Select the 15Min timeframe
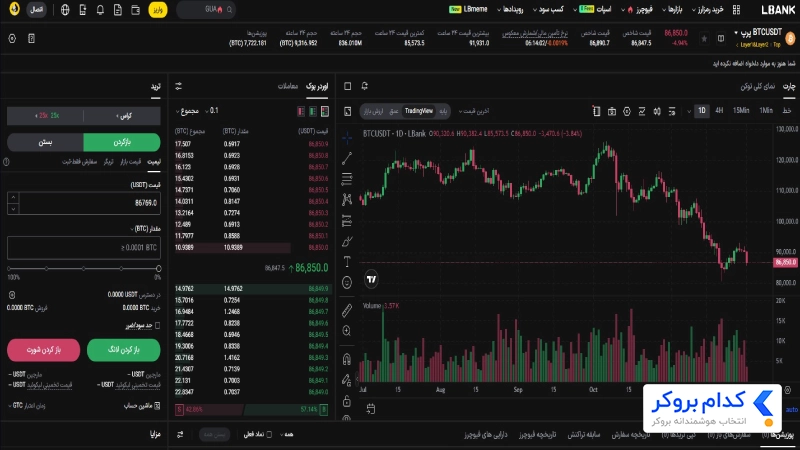This screenshot has width=800, height=450. [741, 111]
